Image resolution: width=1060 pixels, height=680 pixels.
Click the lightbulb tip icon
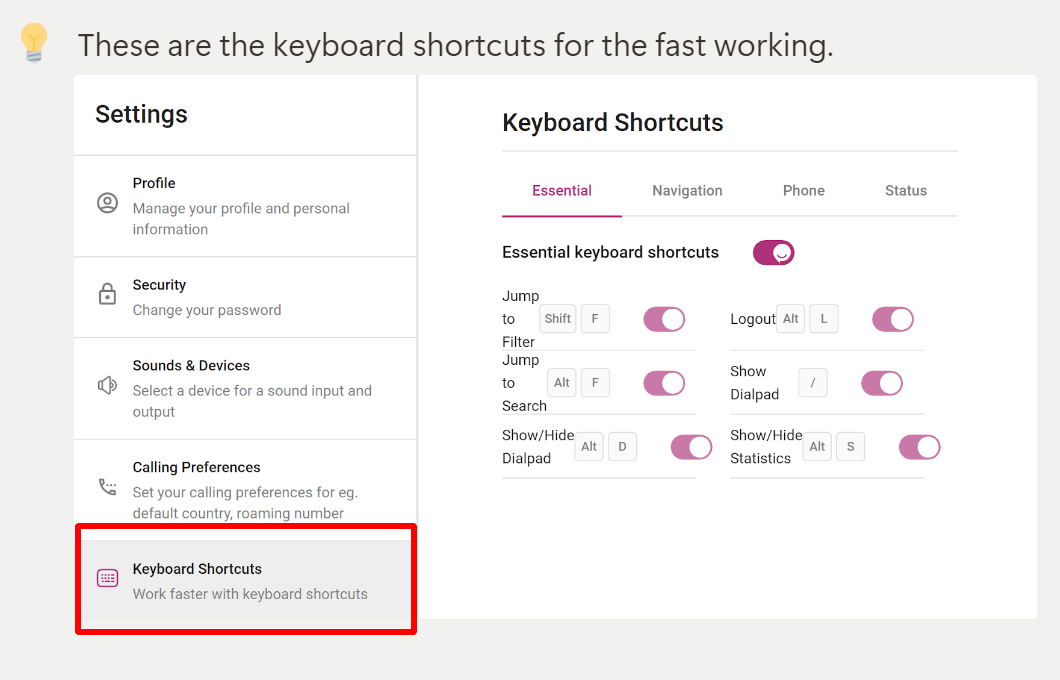pyautogui.click(x=34, y=43)
